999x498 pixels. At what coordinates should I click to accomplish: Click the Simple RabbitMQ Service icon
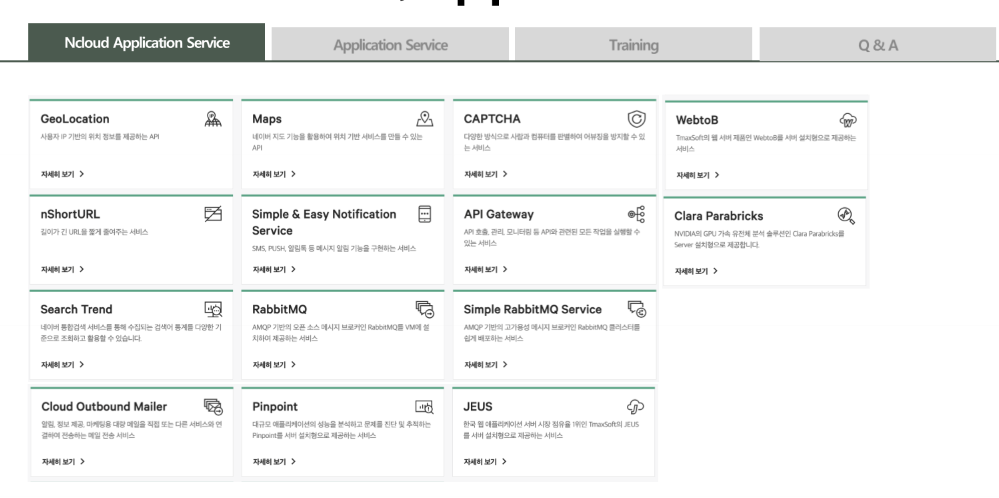click(636, 309)
